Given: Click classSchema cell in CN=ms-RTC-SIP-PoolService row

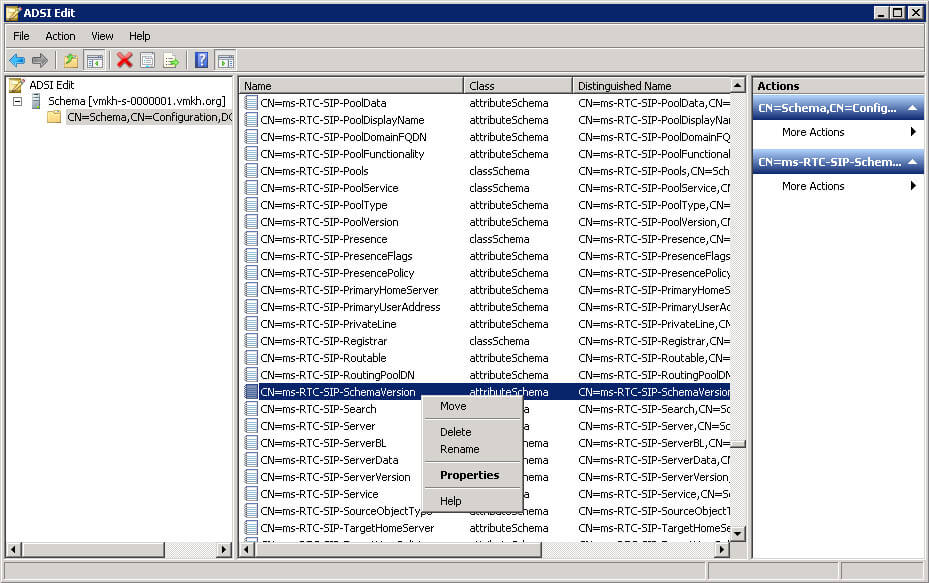Looking at the screenshot, I should (x=499, y=188).
